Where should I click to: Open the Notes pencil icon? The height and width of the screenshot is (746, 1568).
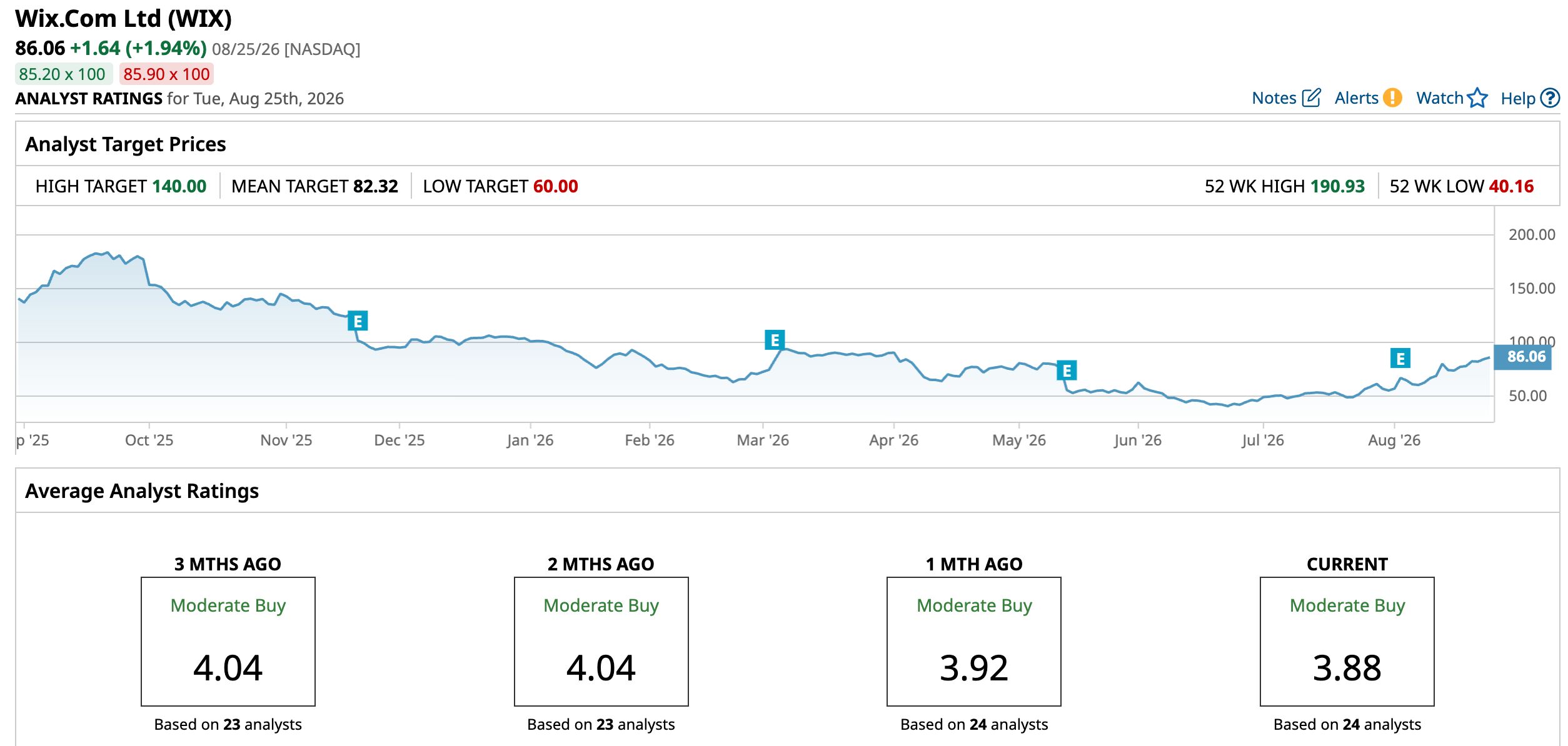click(x=1311, y=98)
